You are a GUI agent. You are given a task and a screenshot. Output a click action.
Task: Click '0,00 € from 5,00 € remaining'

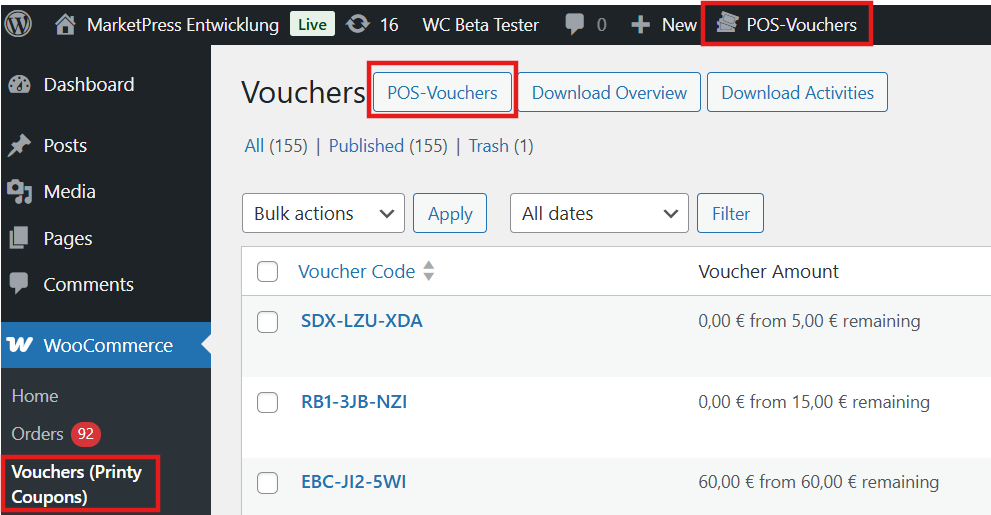coord(809,321)
